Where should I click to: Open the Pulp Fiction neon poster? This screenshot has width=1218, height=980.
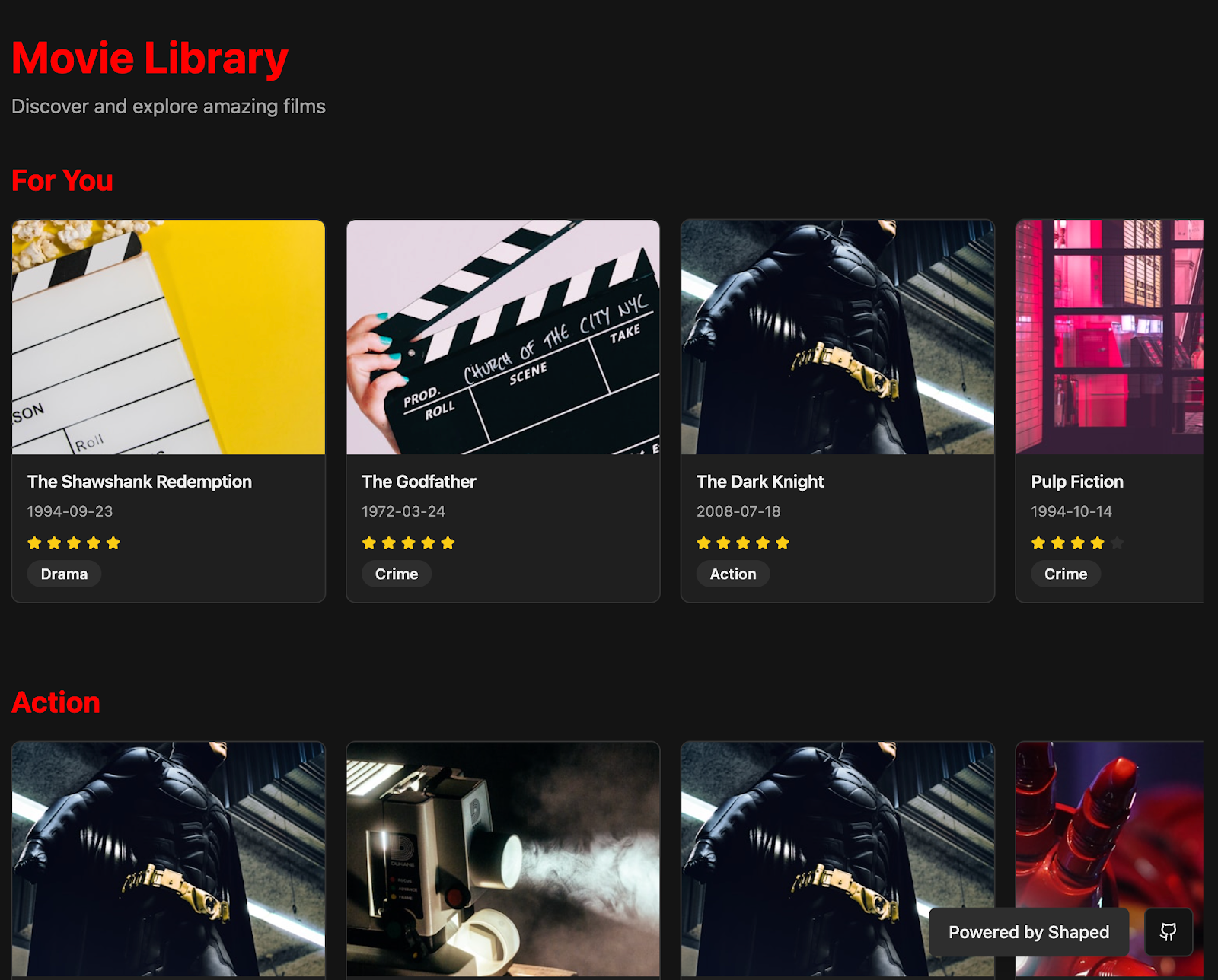[x=1110, y=337]
